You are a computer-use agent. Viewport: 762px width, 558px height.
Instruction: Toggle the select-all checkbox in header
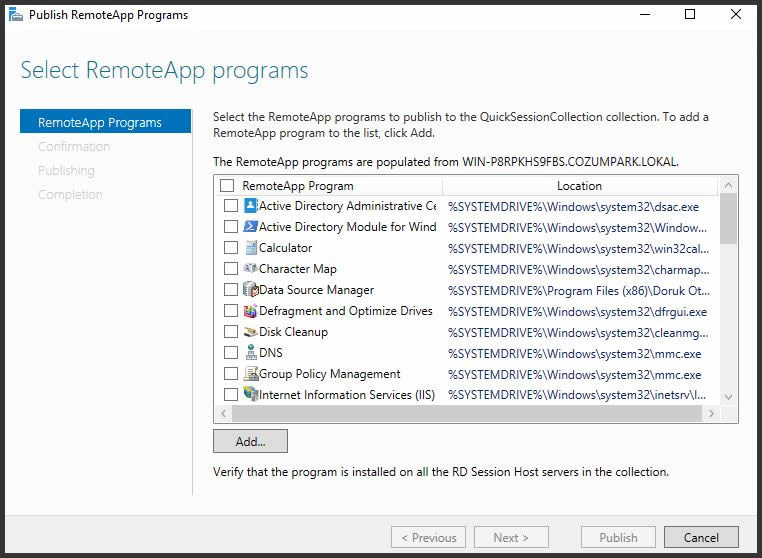tap(227, 186)
